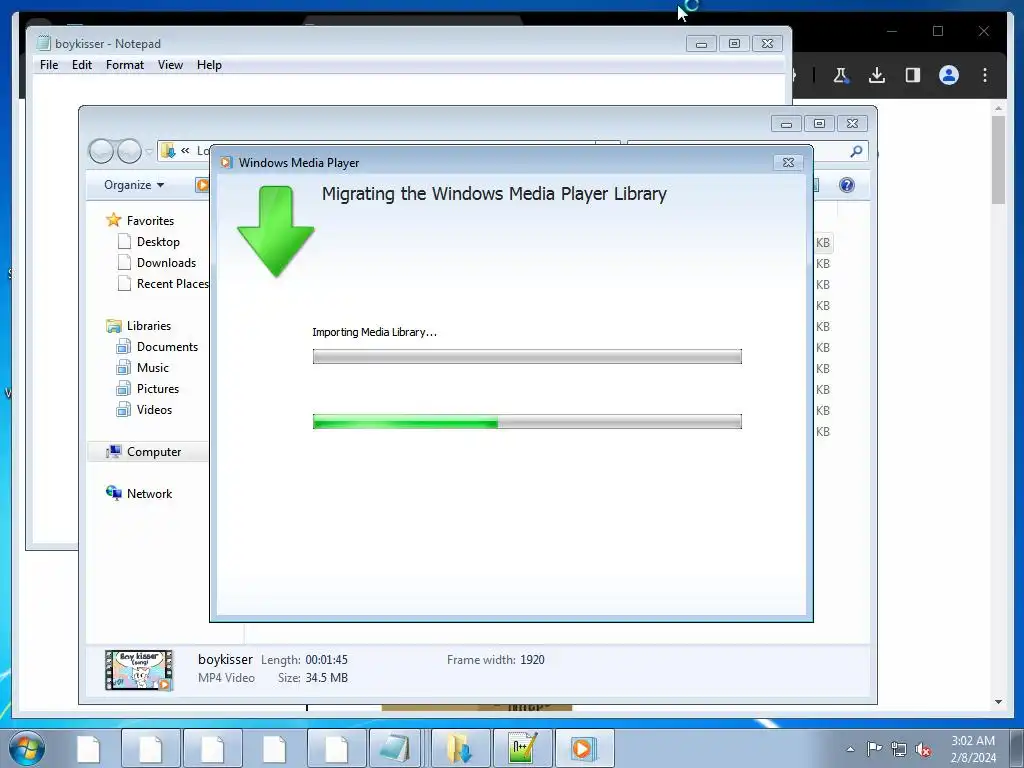The image size is (1024, 768).
Task: Click the green download arrow graphic
Action: pyautogui.click(x=276, y=231)
